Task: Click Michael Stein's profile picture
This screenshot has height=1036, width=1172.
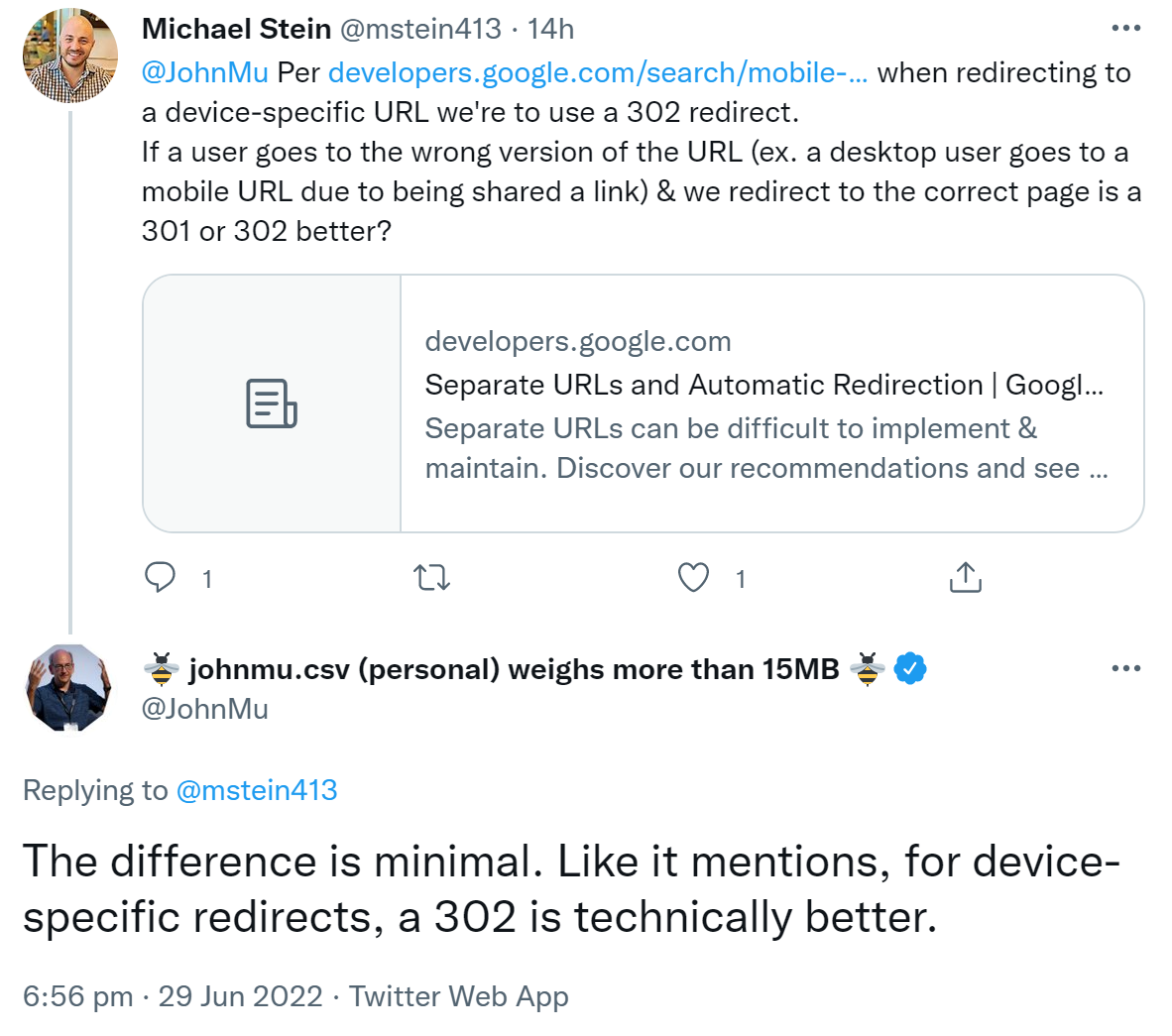Action: click(69, 56)
